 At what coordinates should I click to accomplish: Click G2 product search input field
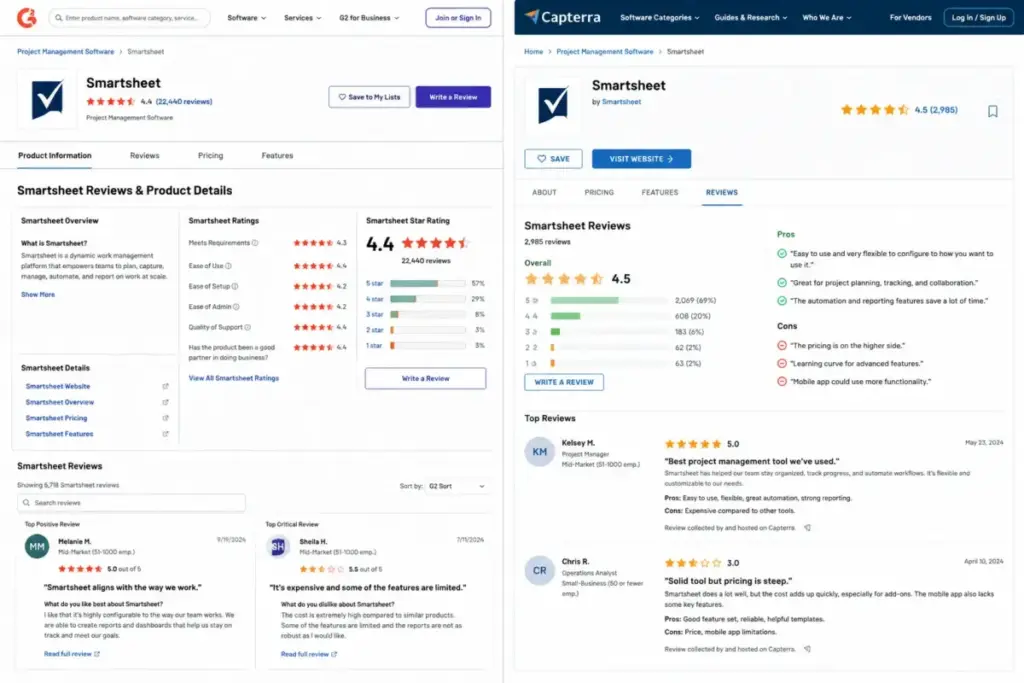(130, 18)
